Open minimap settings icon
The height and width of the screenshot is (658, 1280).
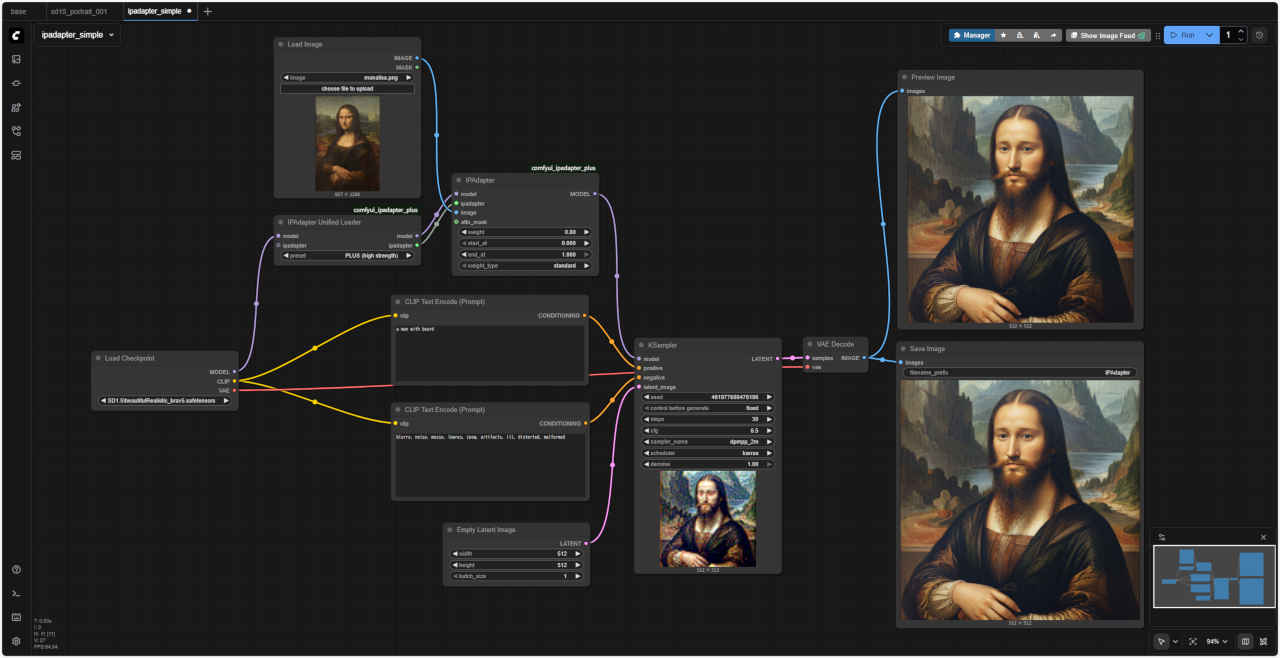pos(1162,537)
